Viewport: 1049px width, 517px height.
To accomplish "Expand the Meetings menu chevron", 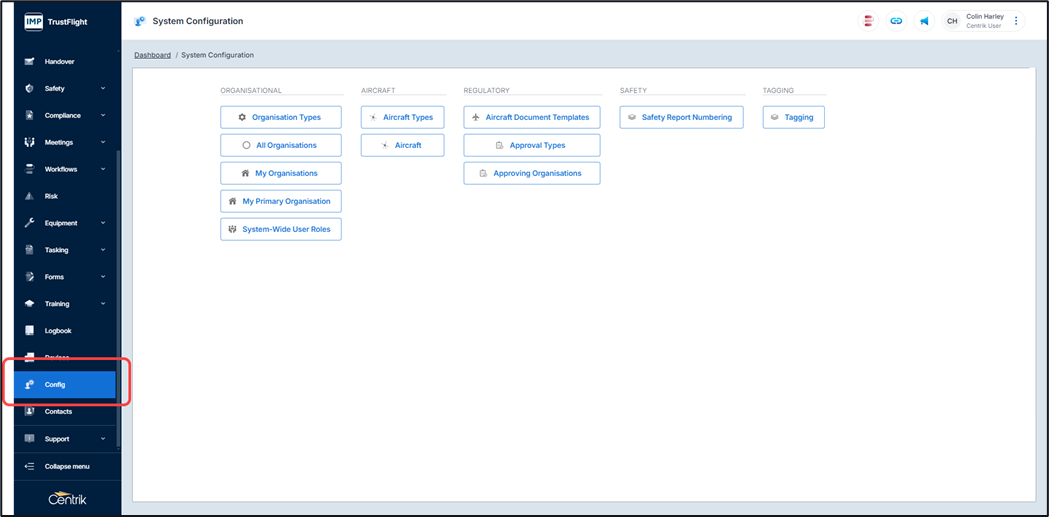I will 103,142.
